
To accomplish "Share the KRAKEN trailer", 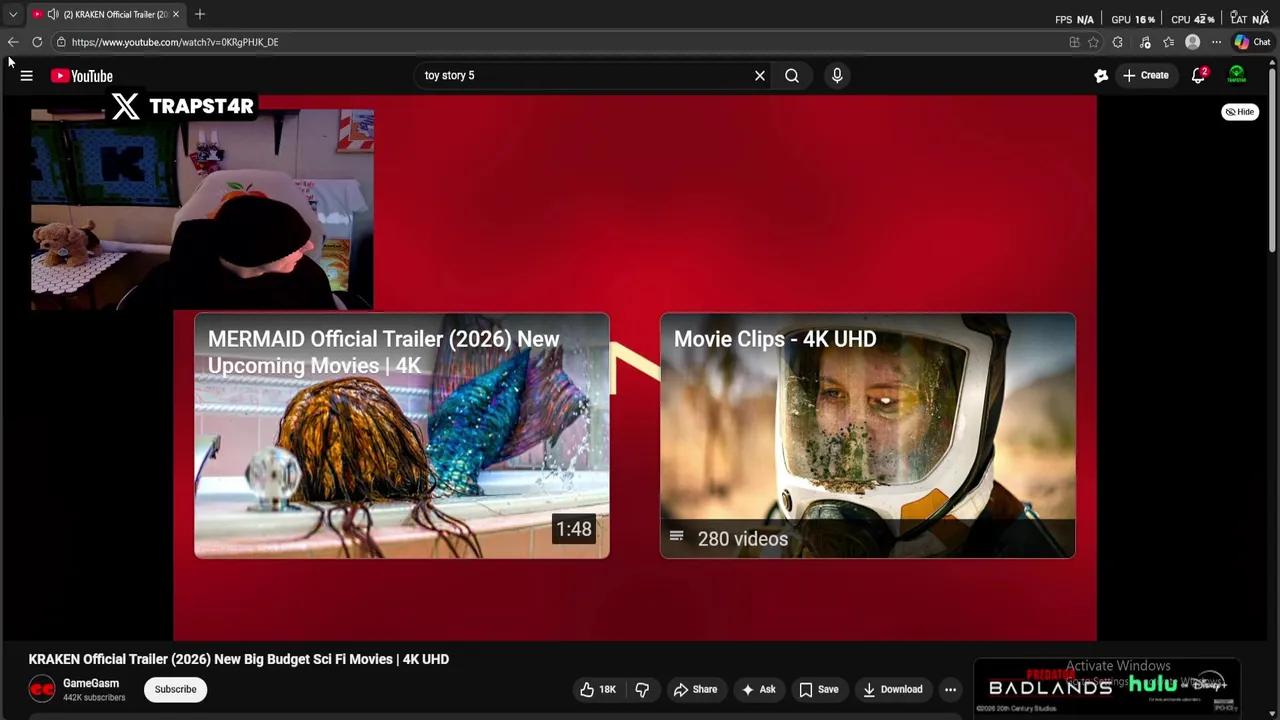I will pyautogui.click(x=695, y=689).
